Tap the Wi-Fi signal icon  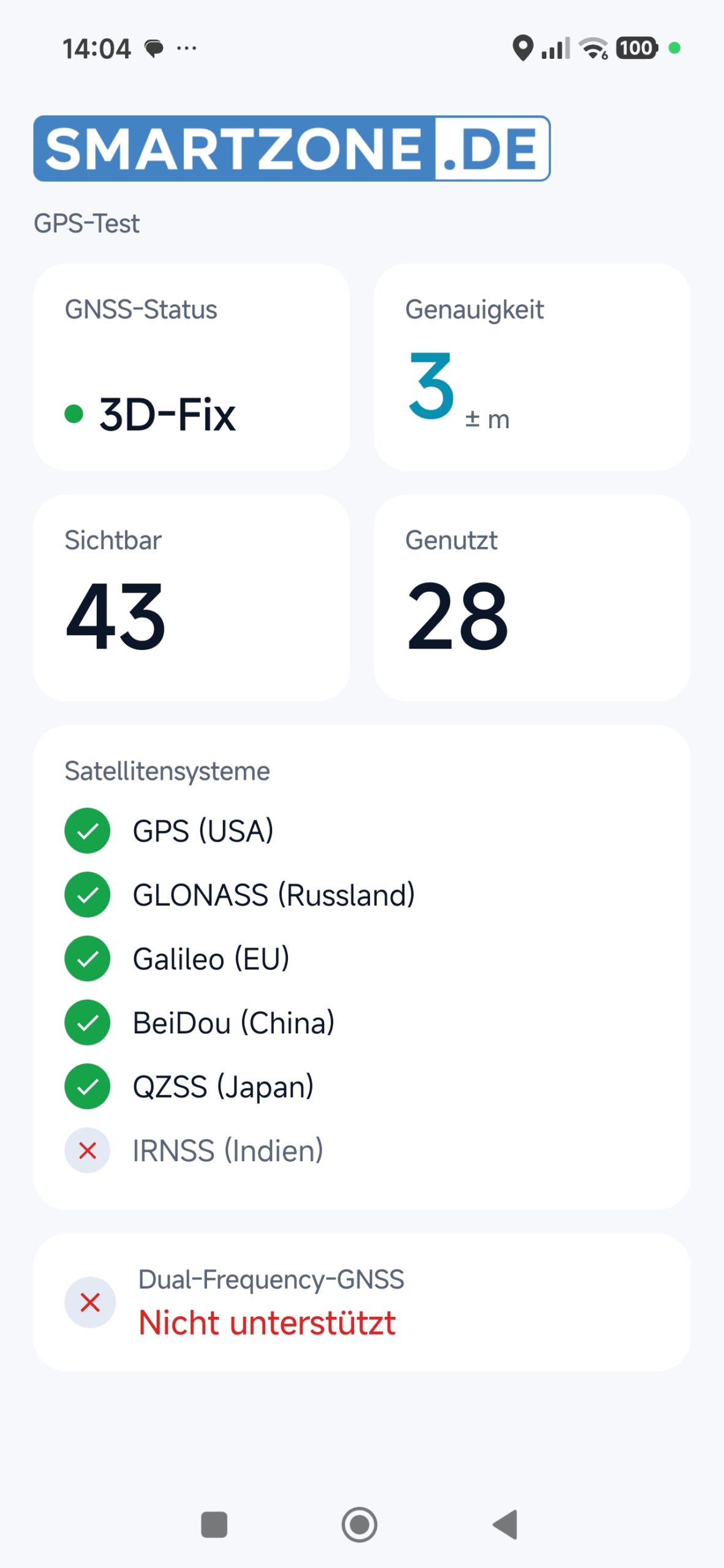pos(594,48)
